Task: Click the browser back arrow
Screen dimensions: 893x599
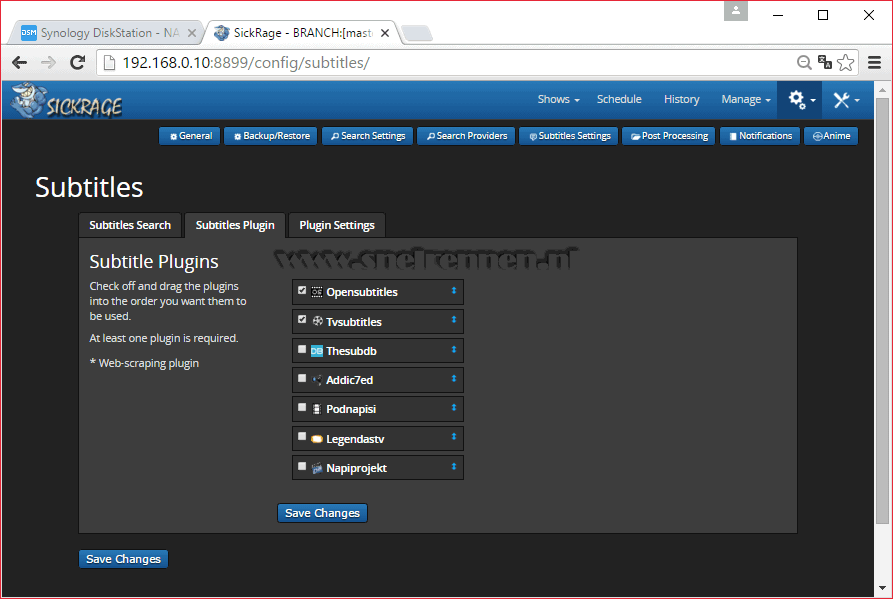Action: [19, 63]
